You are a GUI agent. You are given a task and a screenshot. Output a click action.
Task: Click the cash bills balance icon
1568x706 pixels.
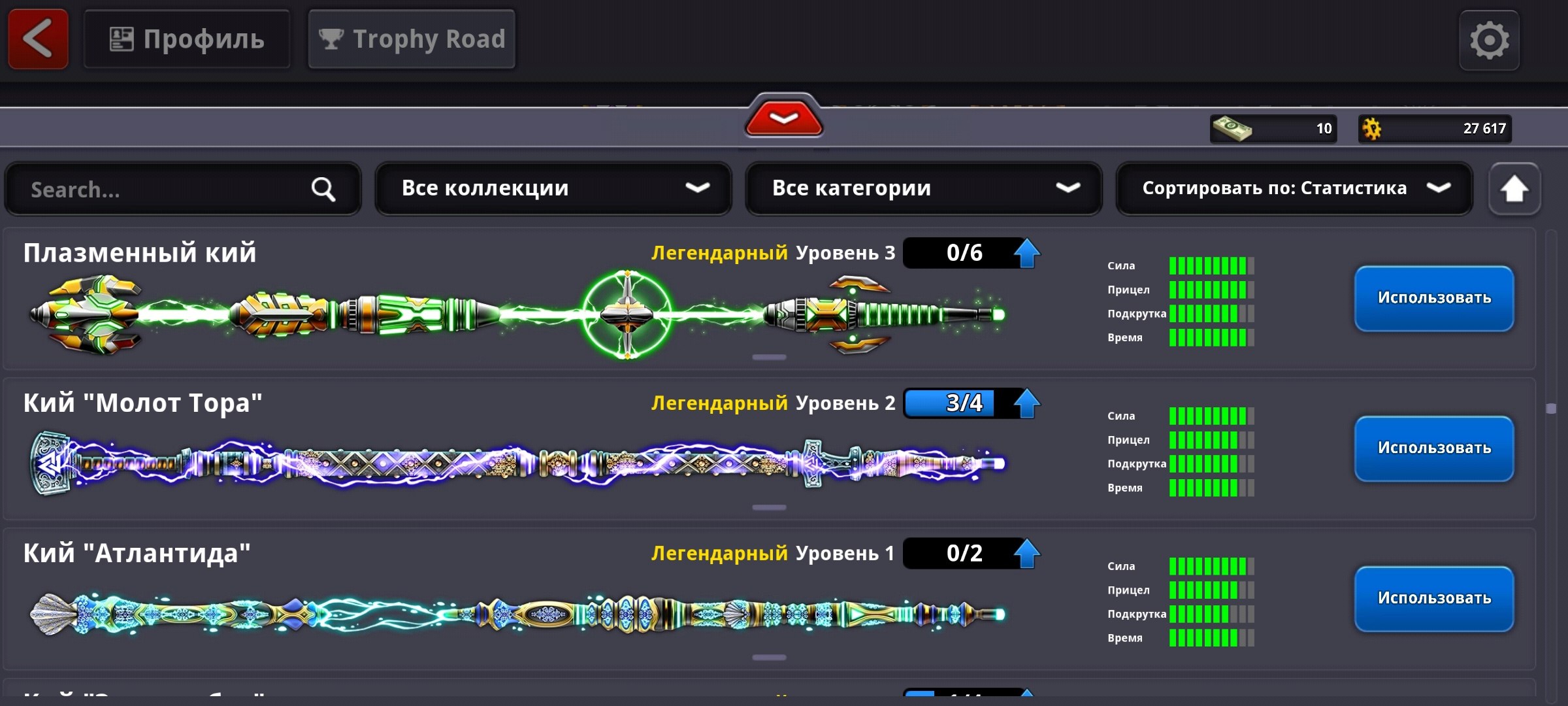[x=1232, y=128]
